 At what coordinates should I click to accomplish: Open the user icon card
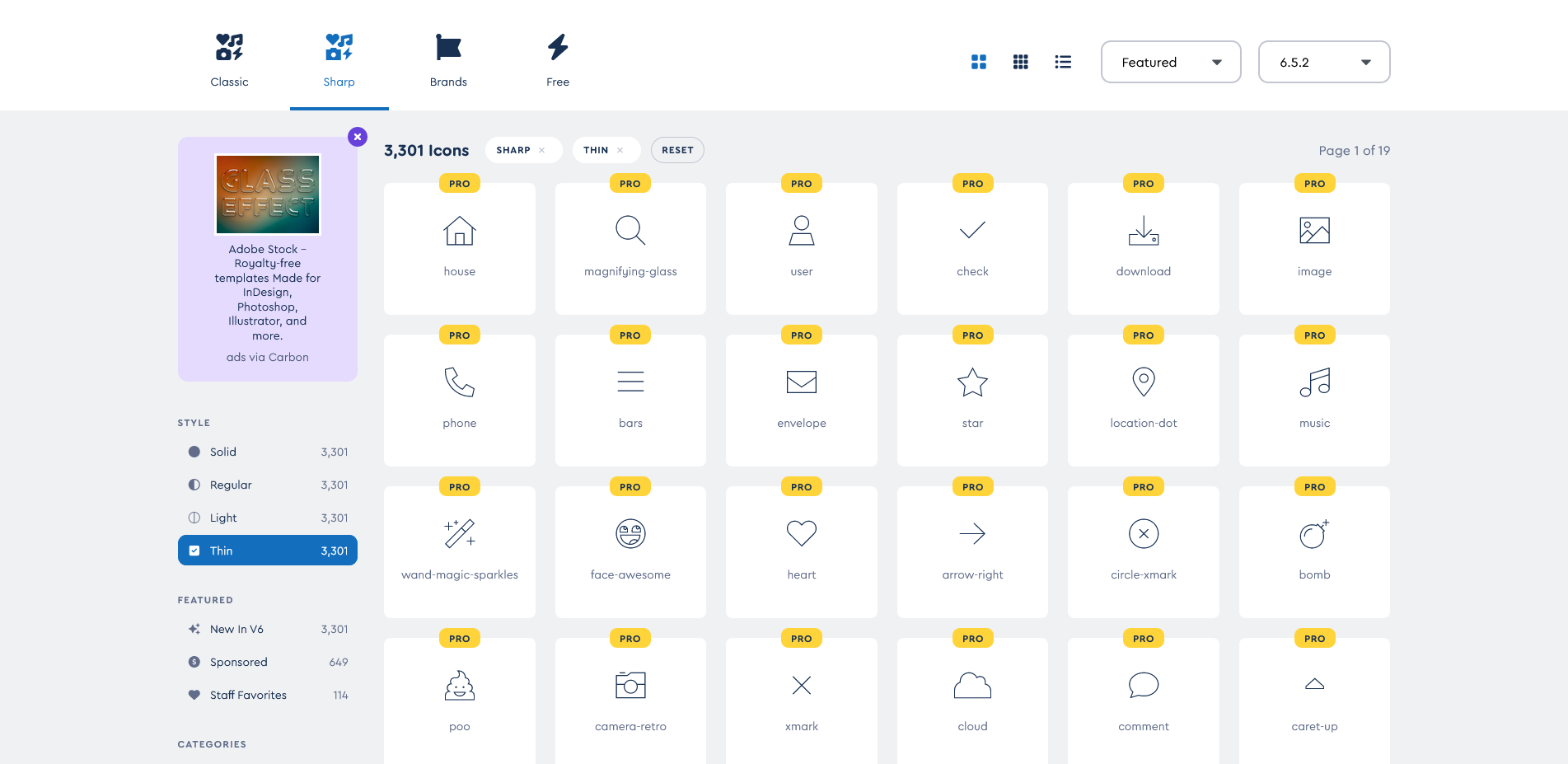(x=801, y=248)
